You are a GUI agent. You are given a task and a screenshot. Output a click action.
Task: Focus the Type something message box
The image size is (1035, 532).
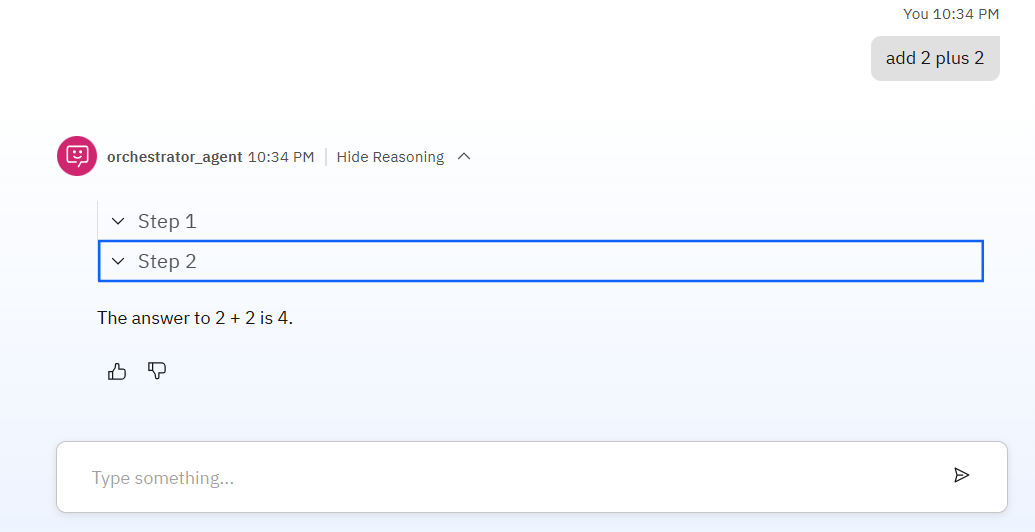pyautogui.click(x=532, y=477)
